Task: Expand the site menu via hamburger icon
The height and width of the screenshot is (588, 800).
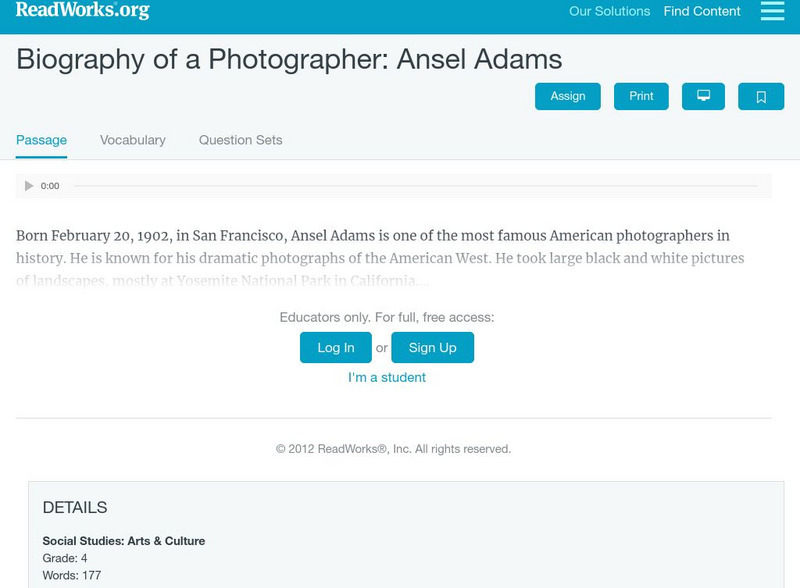Action: click(x=770, y=12)
